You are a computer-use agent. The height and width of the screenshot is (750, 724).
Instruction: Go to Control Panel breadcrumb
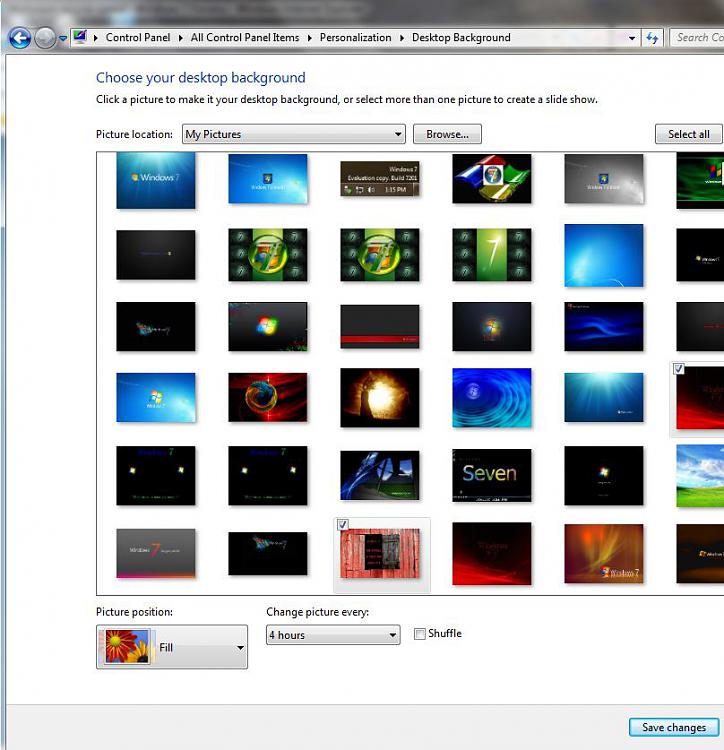coord(138,37)
